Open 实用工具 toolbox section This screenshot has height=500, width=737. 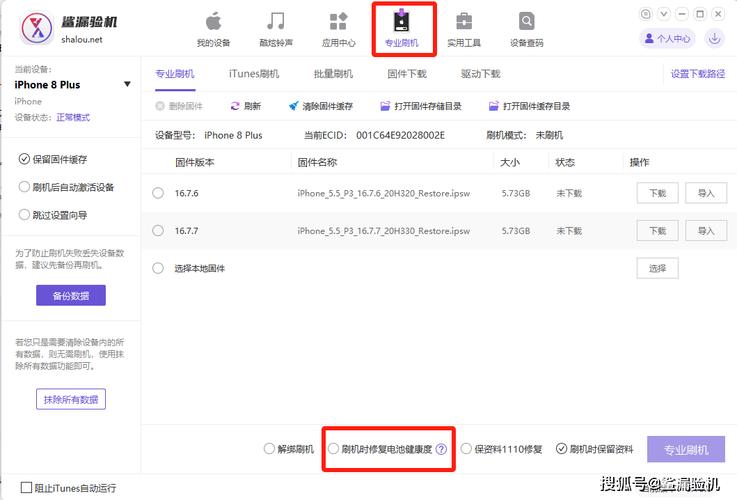point(464,29)
